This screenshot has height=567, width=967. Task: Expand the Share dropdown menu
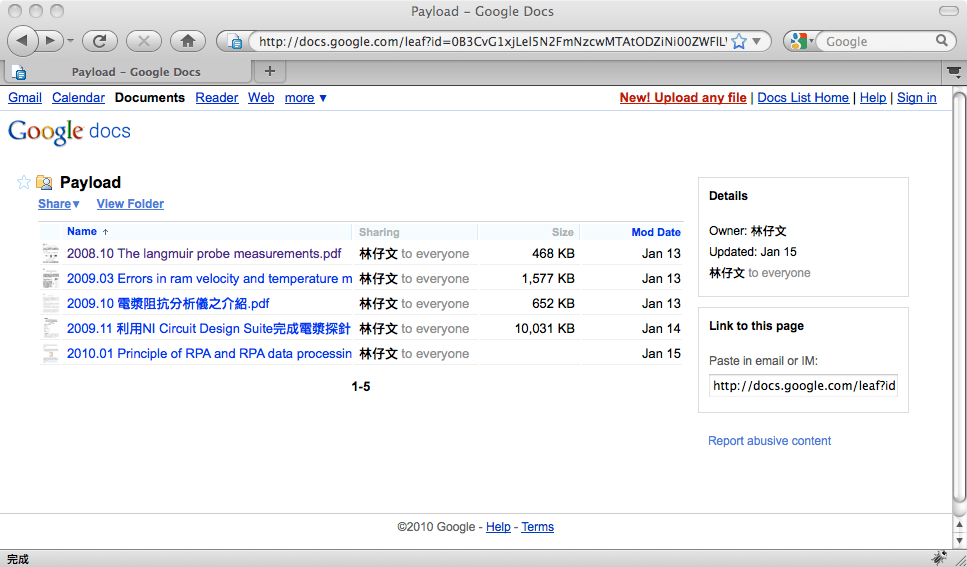(x=59, y=204)
